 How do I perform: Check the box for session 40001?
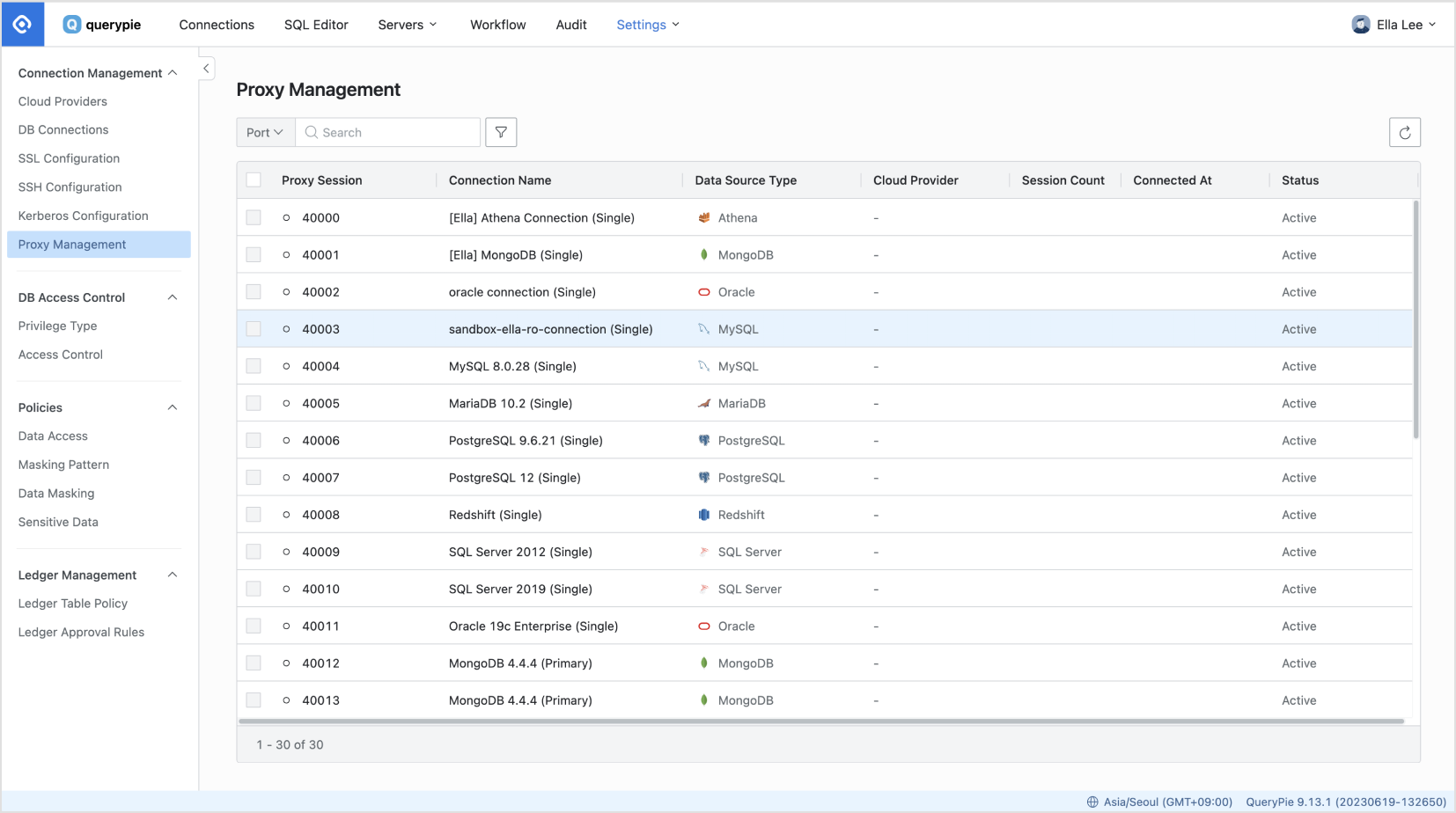[254, 254]
